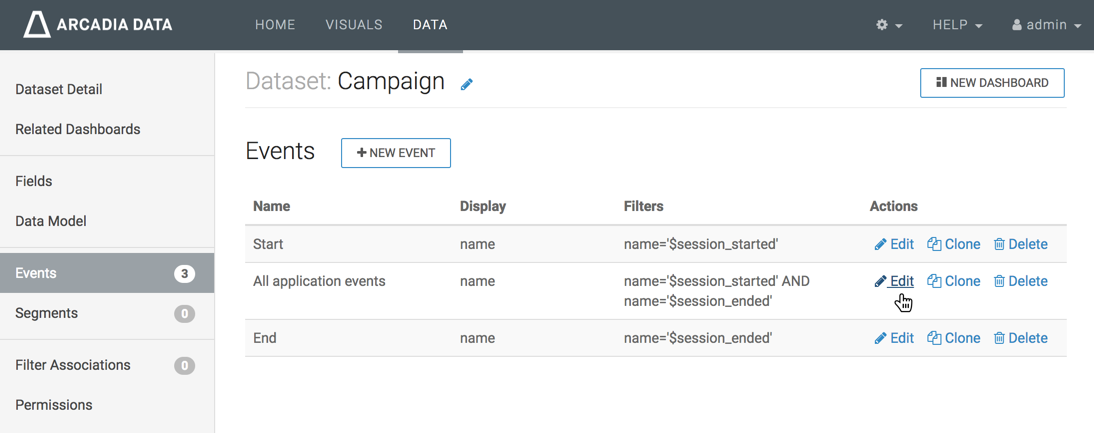Delete the All application events row
The width and height of the screenshot is (1094, 433).
point(1020,281)
